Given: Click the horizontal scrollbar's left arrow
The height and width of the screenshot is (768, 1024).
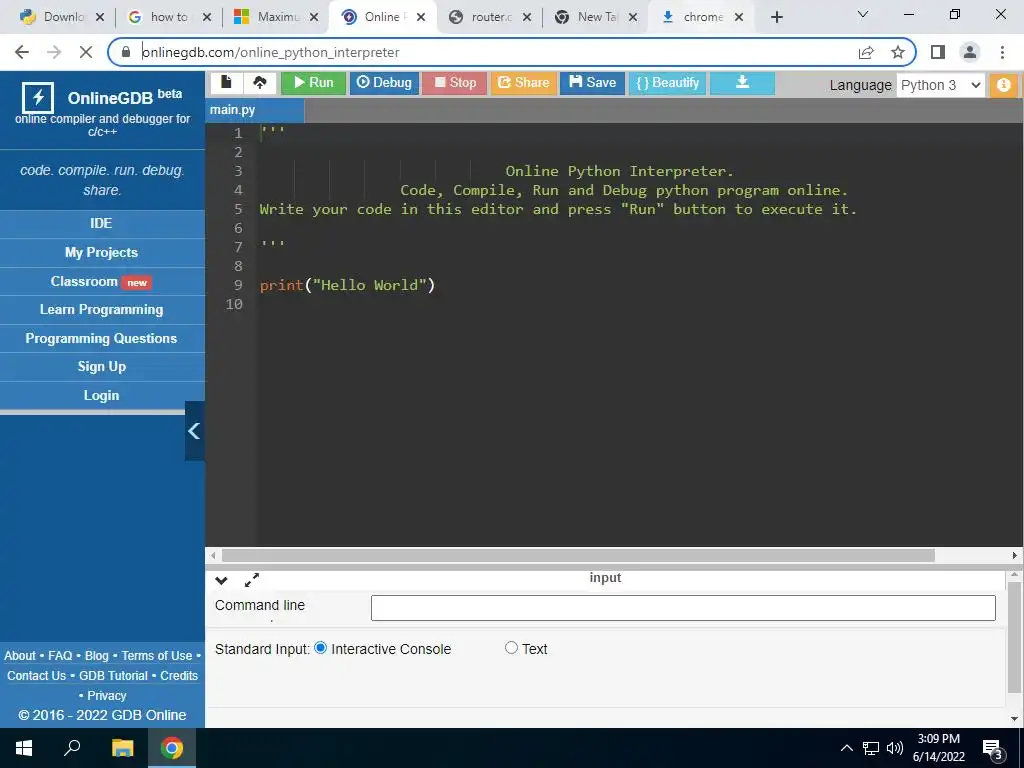Looking at the screenshot, I should tap(213, 556).
